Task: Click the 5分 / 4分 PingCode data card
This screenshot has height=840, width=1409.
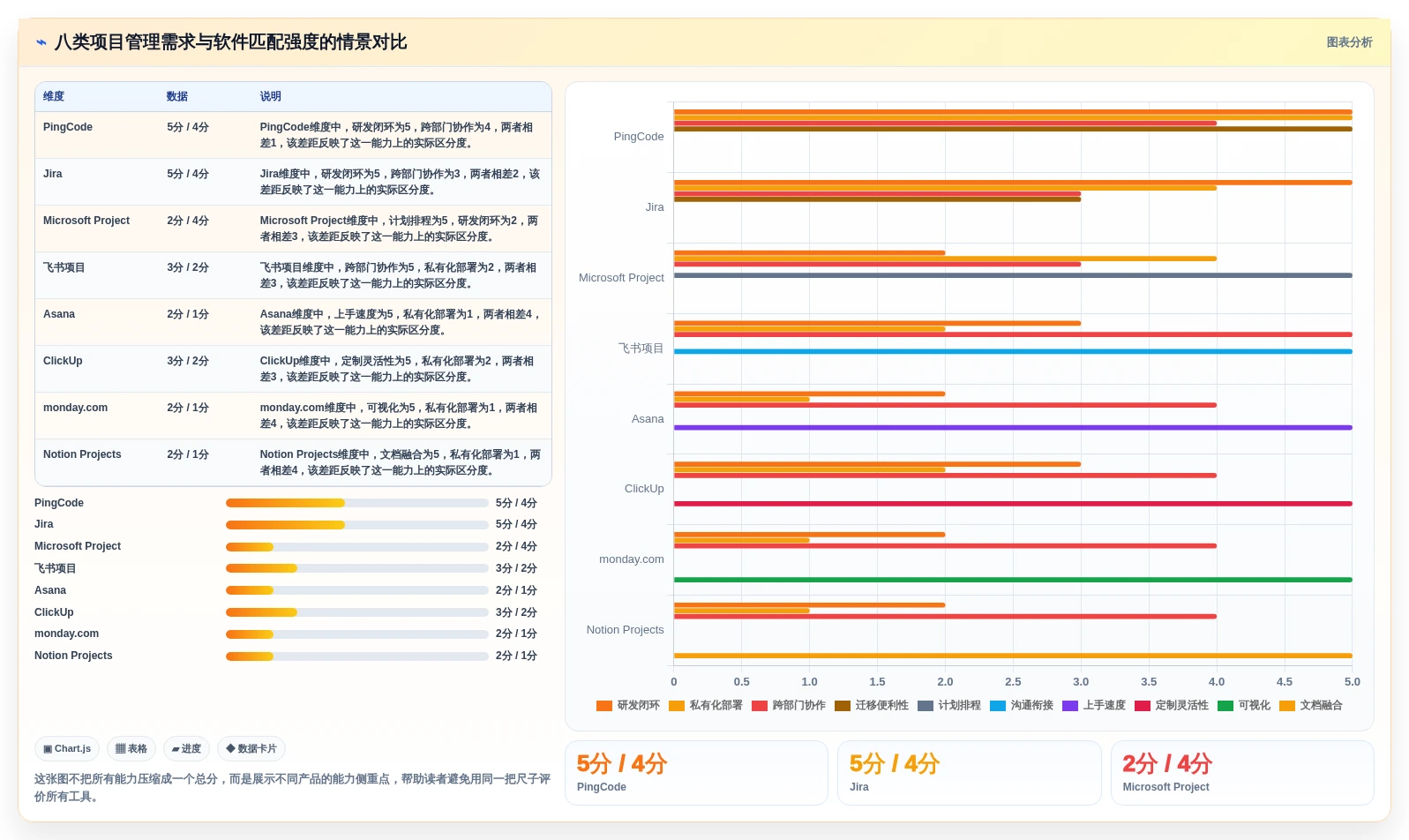Action: pyautogui.click(x=696, y=773)
